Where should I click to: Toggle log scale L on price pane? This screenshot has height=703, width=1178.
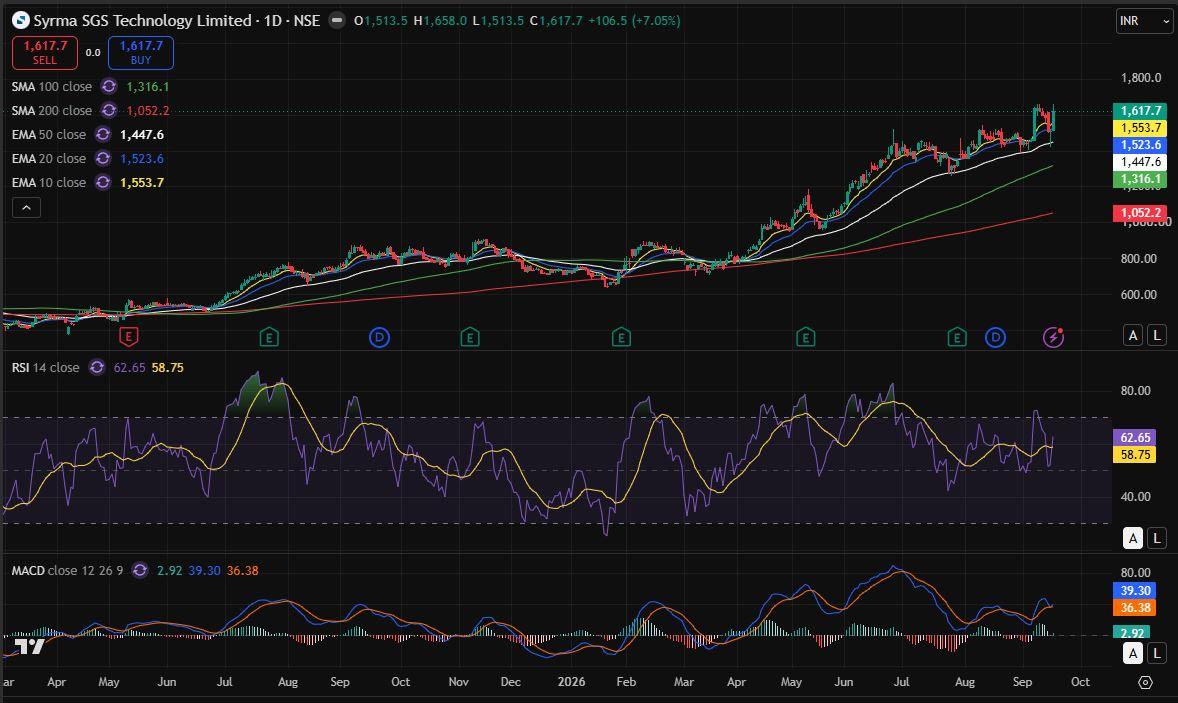click(x=1157, y=335)
